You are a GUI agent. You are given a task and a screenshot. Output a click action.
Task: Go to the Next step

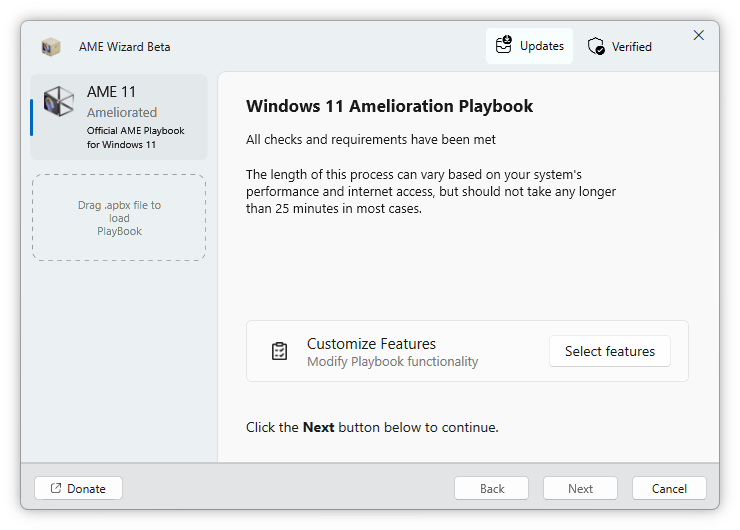click(x=580, y=488)
